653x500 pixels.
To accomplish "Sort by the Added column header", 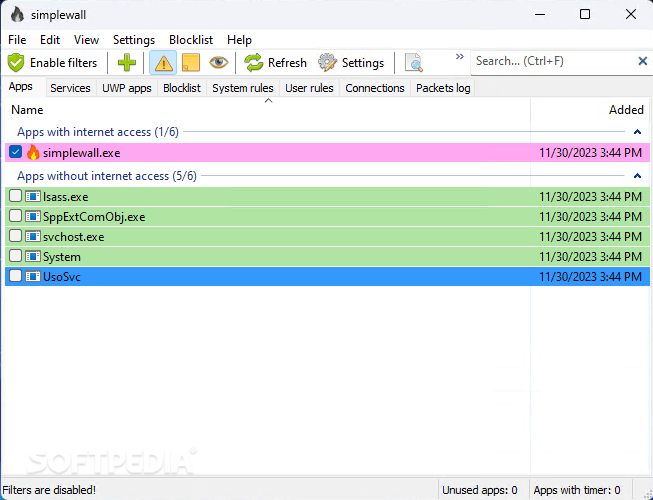I will pyautogui.click(x=590, y=110).
